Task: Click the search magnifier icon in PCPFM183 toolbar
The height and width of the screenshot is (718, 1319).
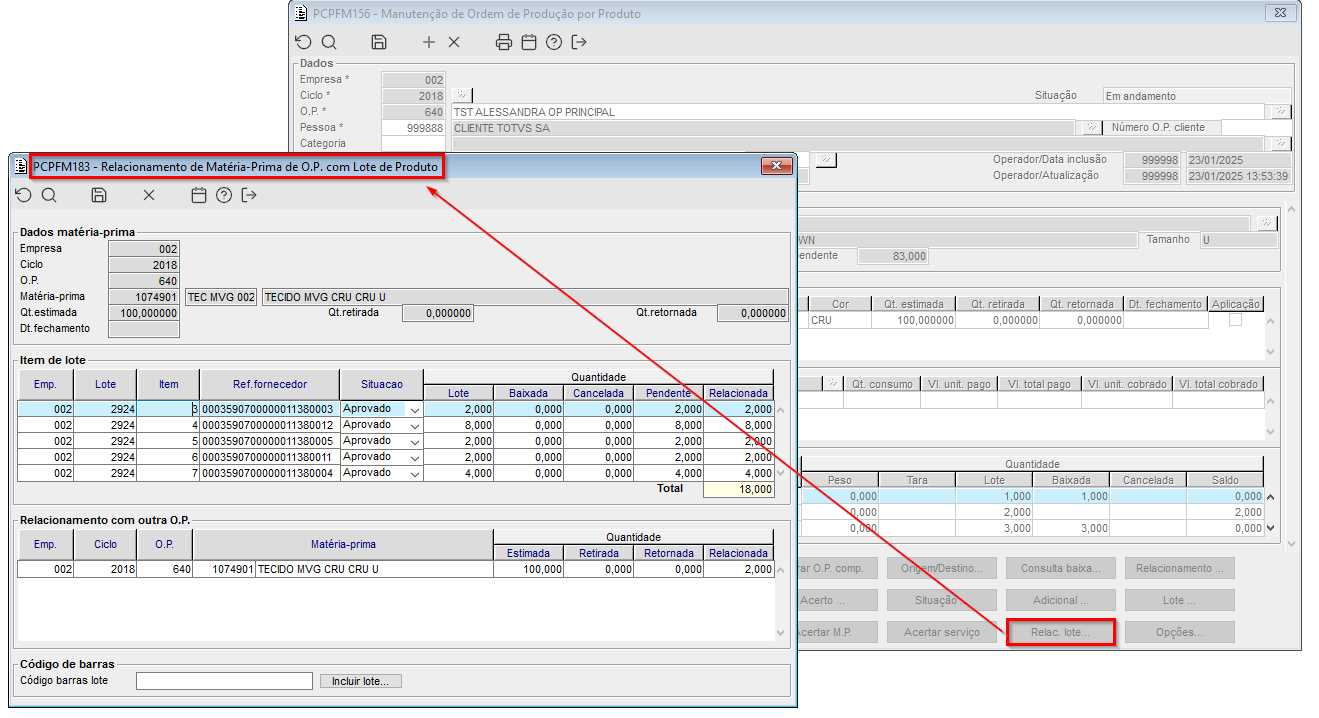Action: pos(49,195)
